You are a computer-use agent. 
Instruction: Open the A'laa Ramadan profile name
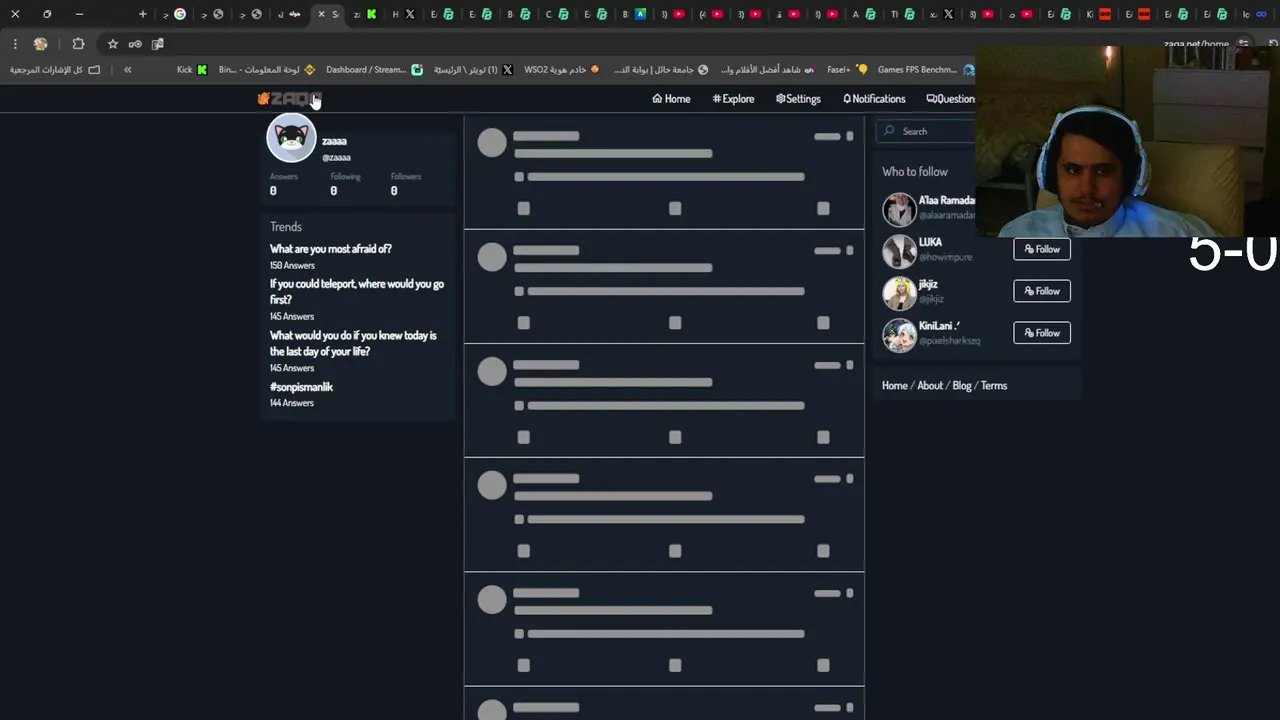pos(947,201)
